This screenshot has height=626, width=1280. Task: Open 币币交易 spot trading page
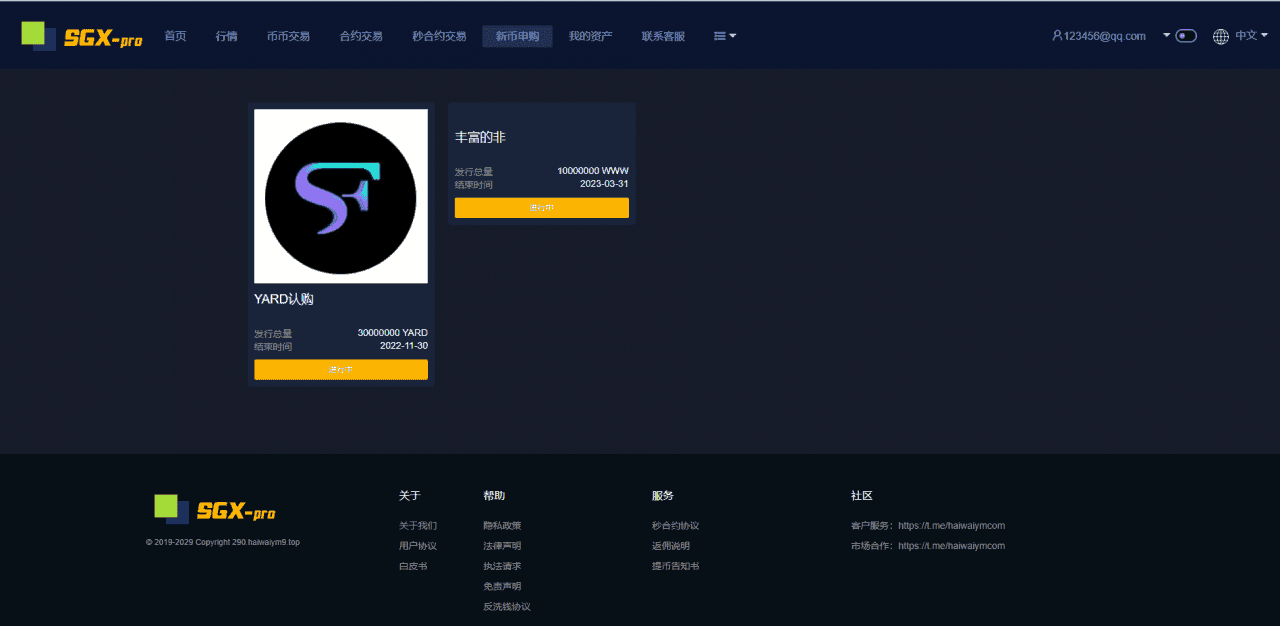[x=288, y=36]
